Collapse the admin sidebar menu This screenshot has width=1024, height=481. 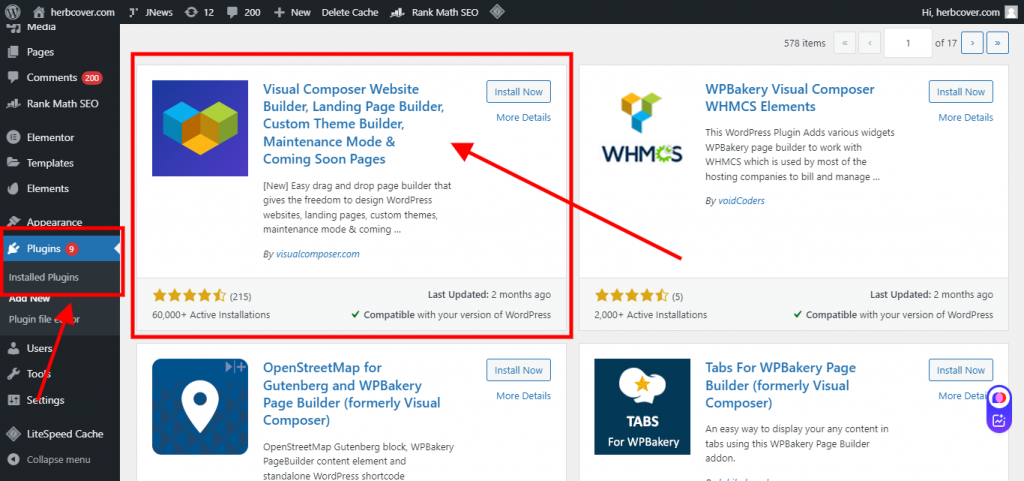click(58, 460)
